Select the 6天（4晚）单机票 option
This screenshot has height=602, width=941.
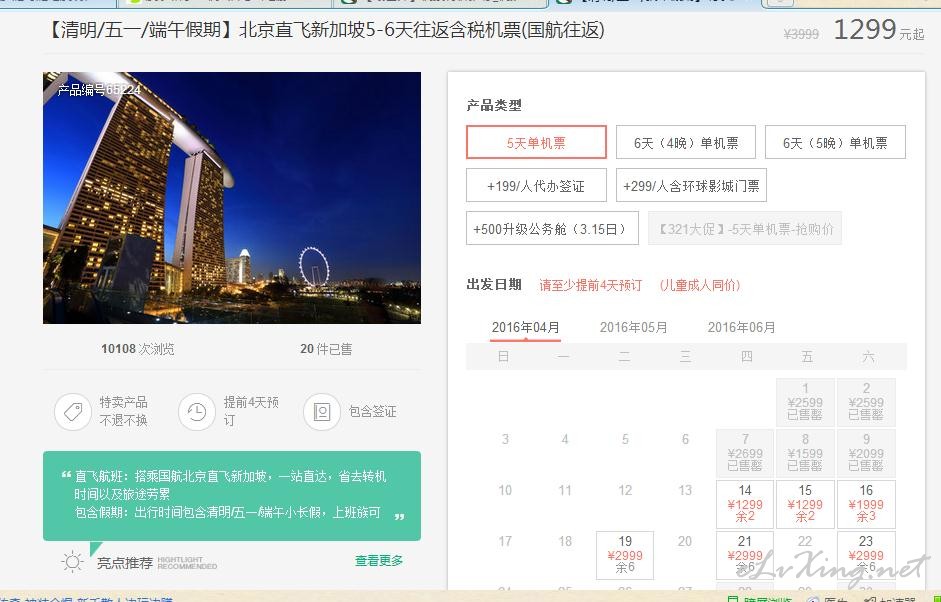click(x=686, y=142)
